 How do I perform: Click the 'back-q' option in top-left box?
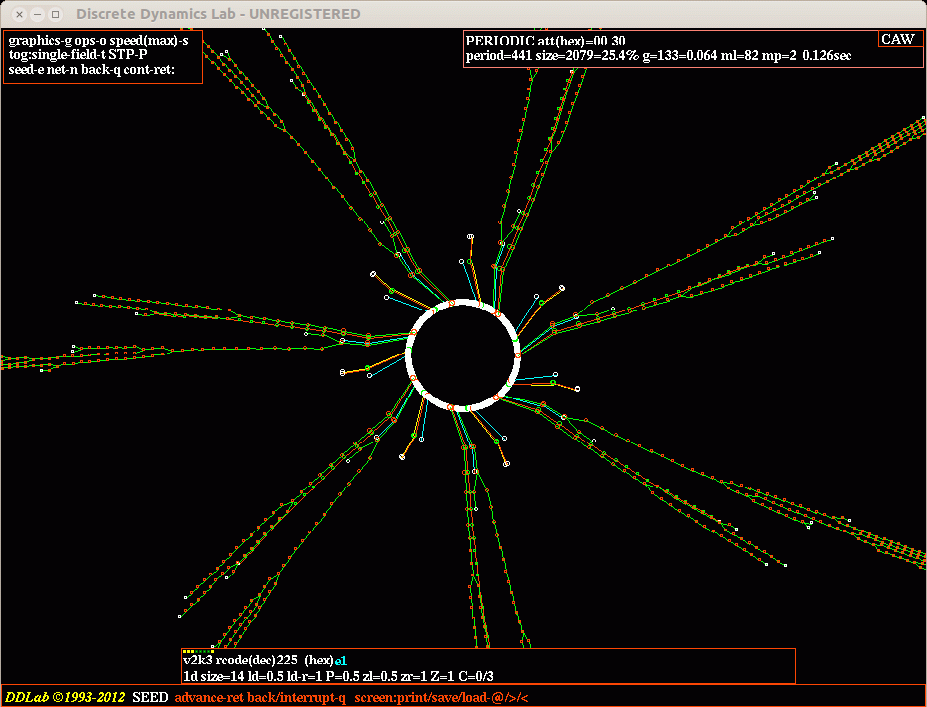point(101,69)
